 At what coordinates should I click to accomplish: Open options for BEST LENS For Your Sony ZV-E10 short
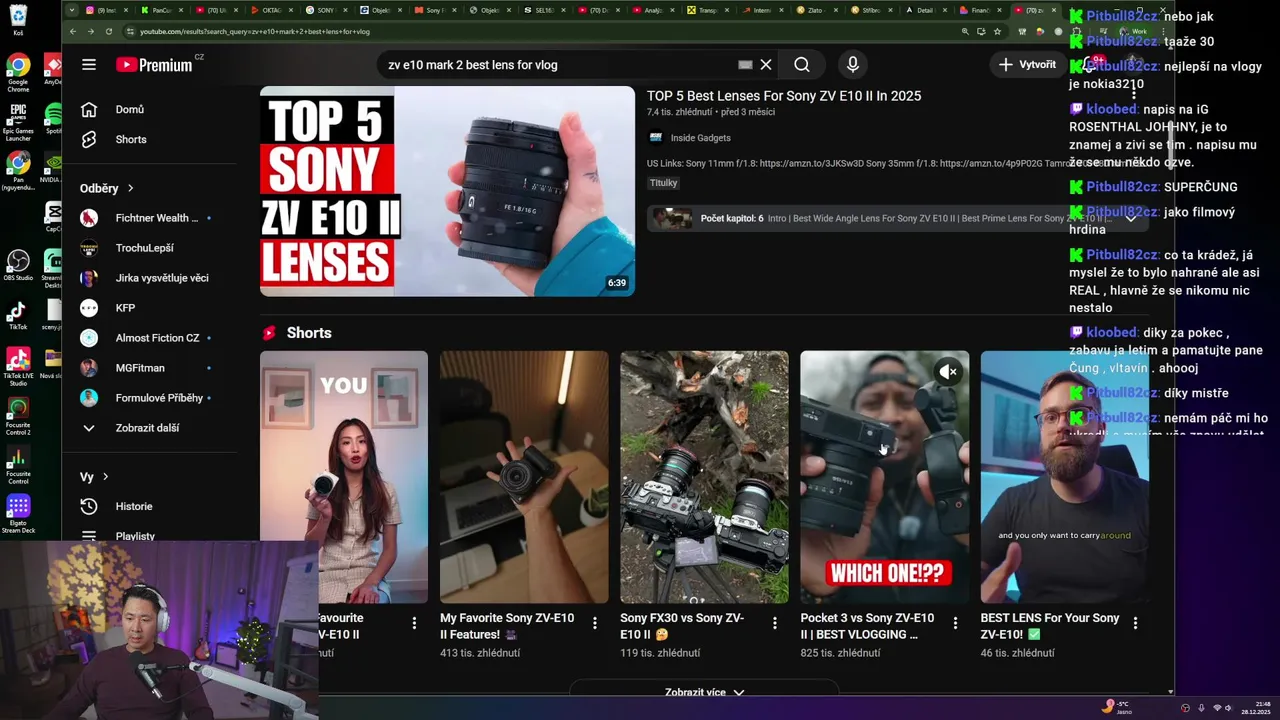[x=1135, y=623]
